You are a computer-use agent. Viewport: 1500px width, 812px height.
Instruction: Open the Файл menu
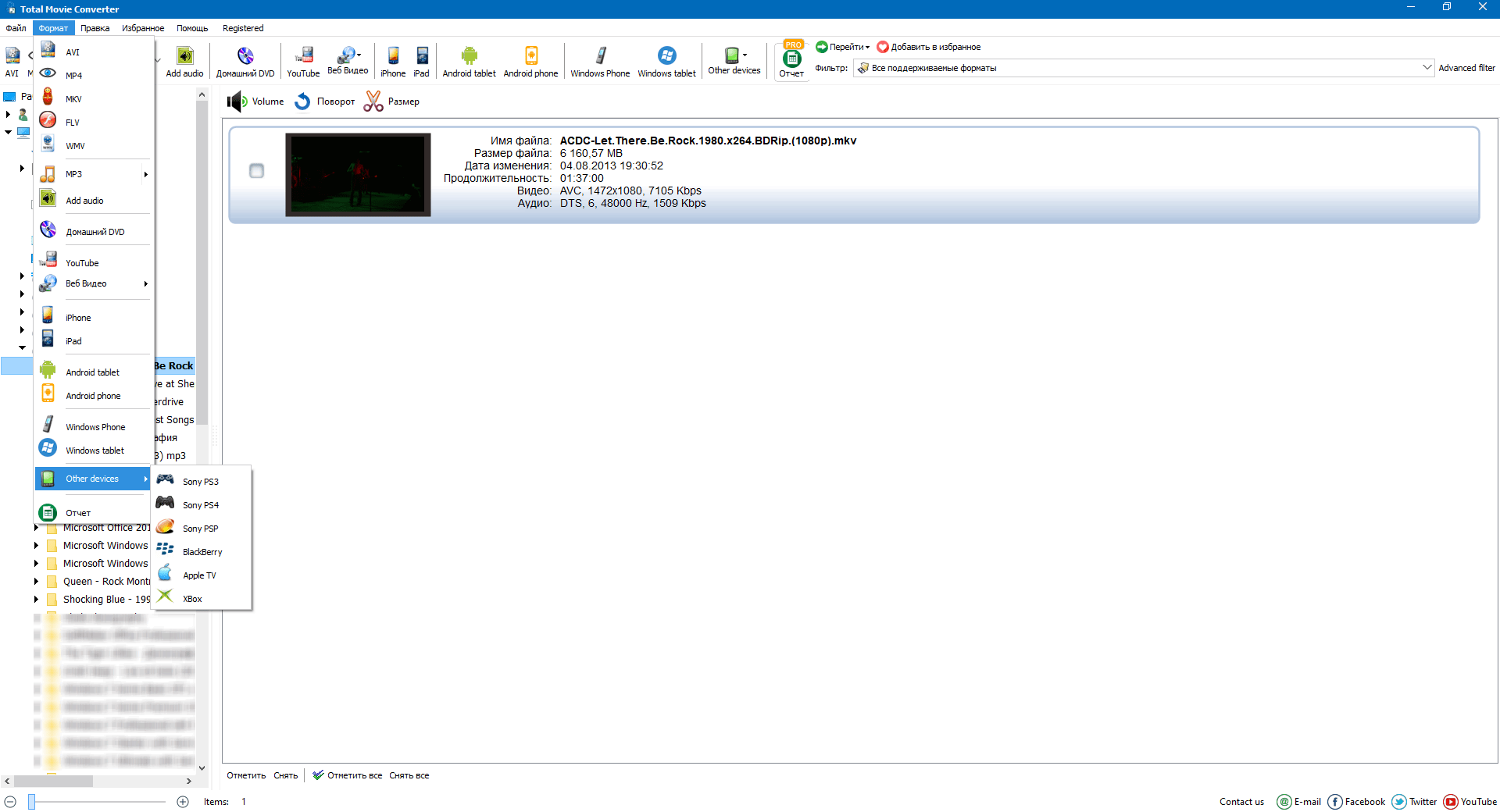[16, 28]
